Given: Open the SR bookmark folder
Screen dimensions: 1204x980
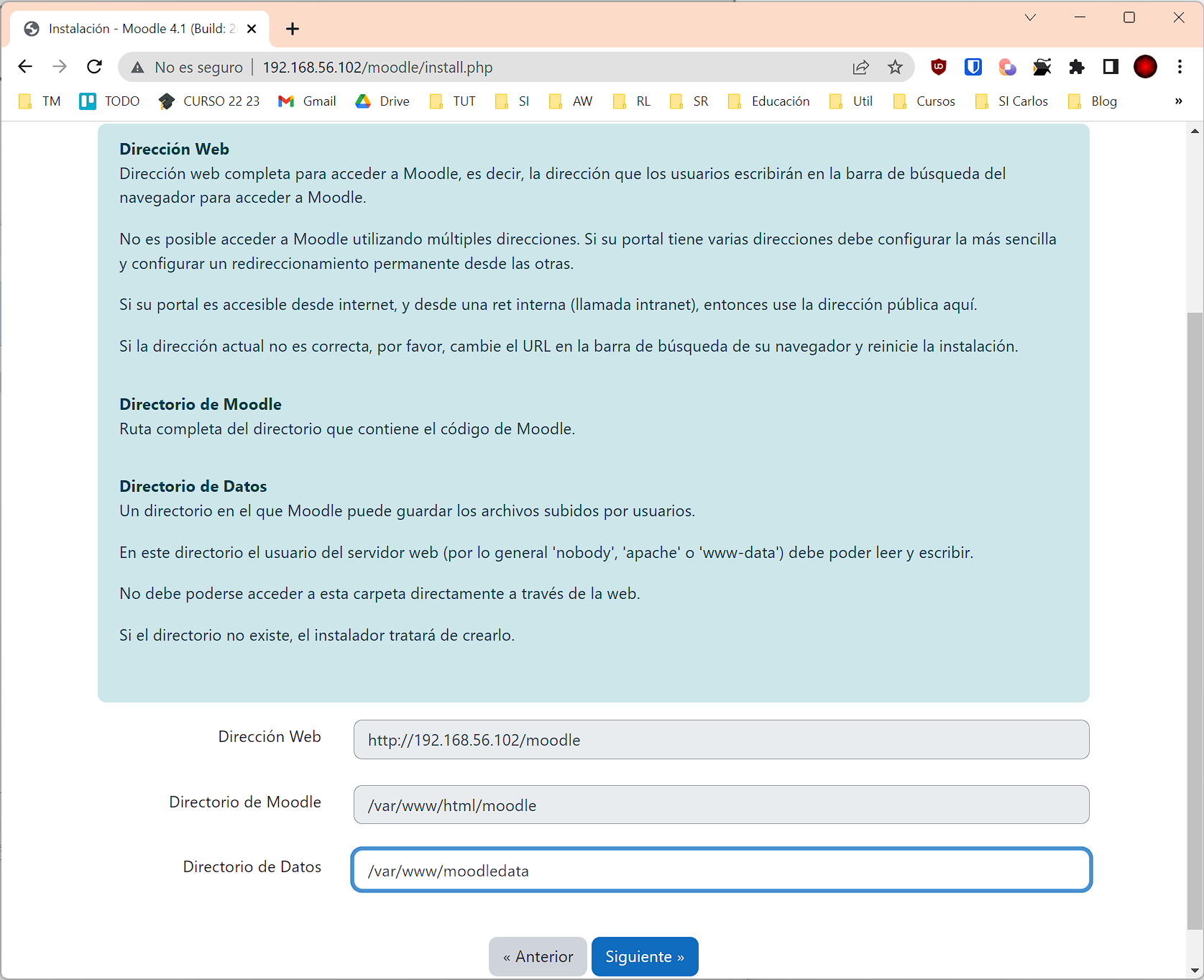Looking at the screenshot, I should click(689, 101).
